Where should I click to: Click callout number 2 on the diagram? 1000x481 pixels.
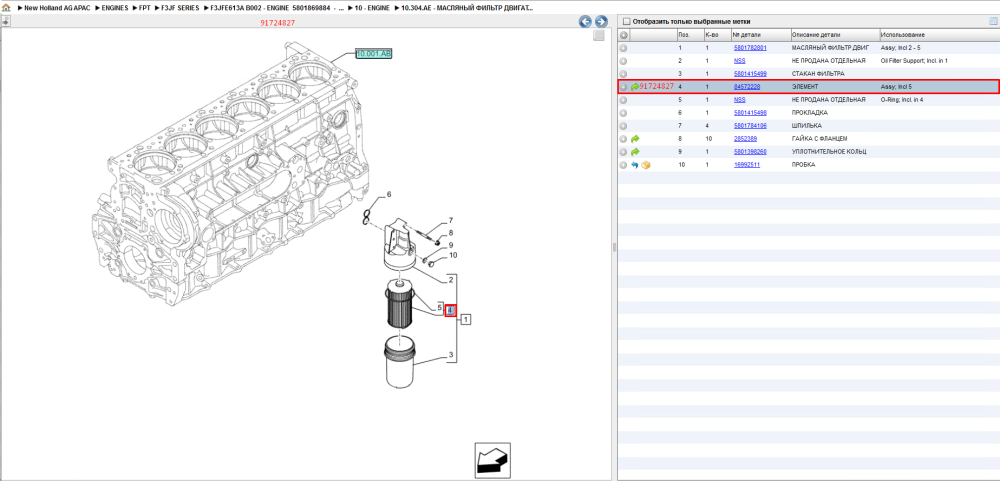(450, 280)
